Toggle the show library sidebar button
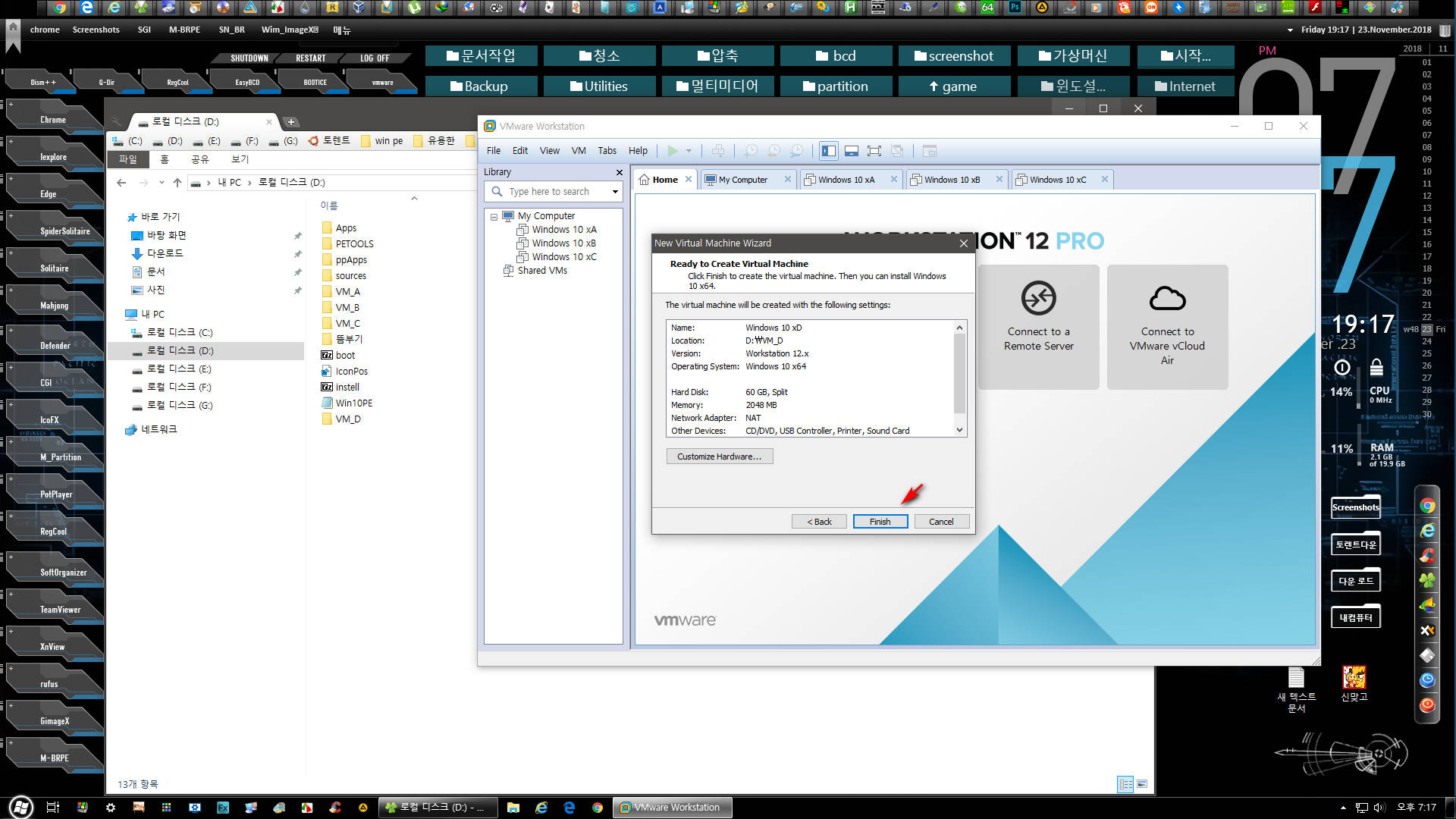 pyautogui.click(x=829, y=151)
